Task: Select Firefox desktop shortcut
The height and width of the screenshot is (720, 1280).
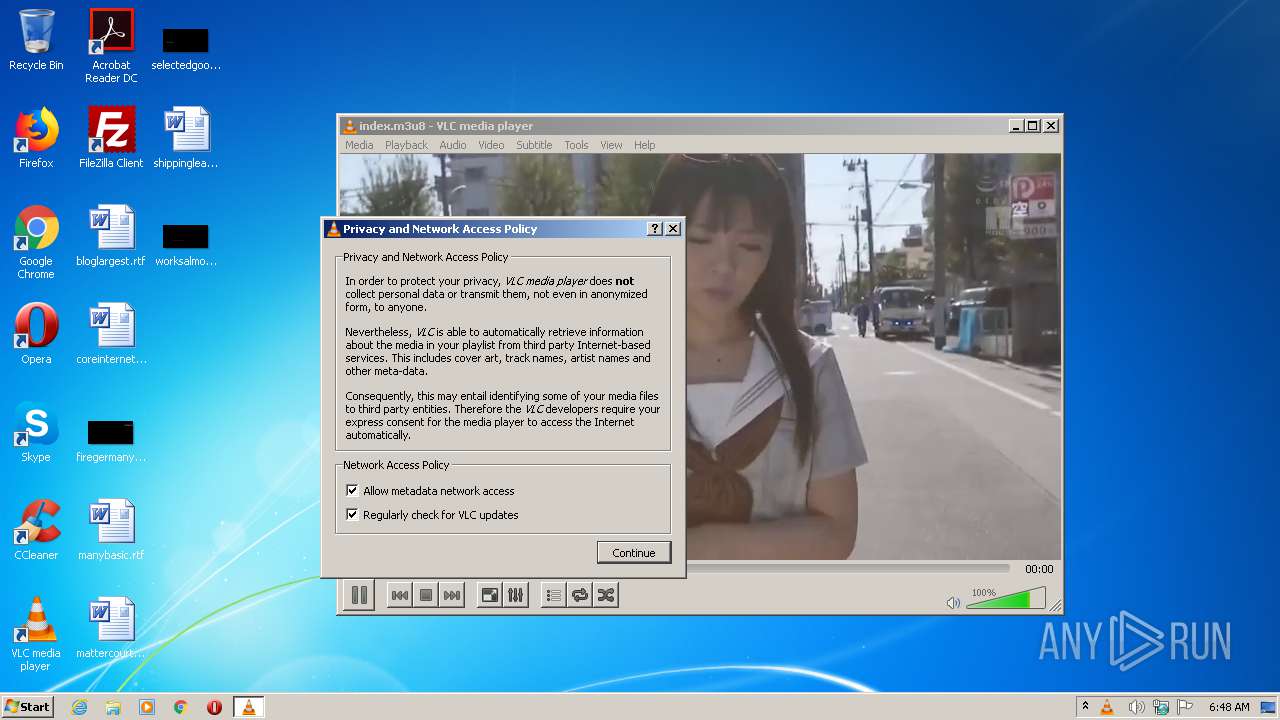Action: (36, 138)
